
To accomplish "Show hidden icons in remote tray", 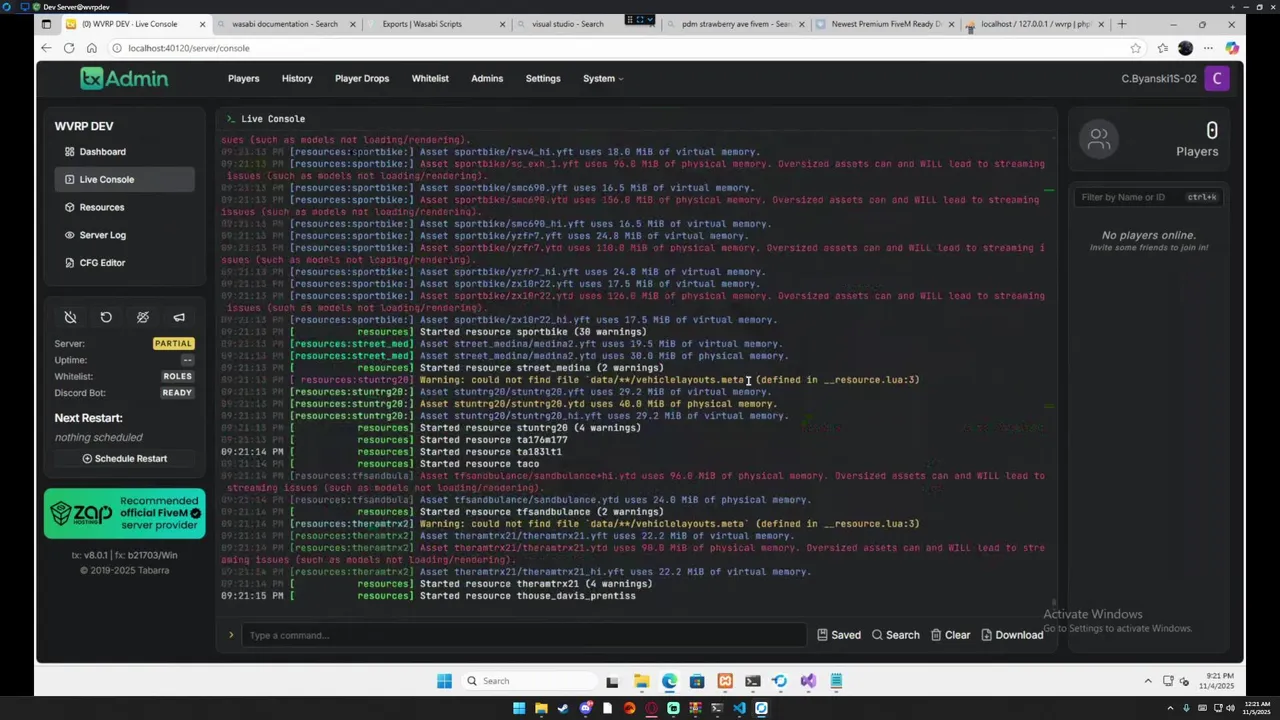I will click(1148, 681).
